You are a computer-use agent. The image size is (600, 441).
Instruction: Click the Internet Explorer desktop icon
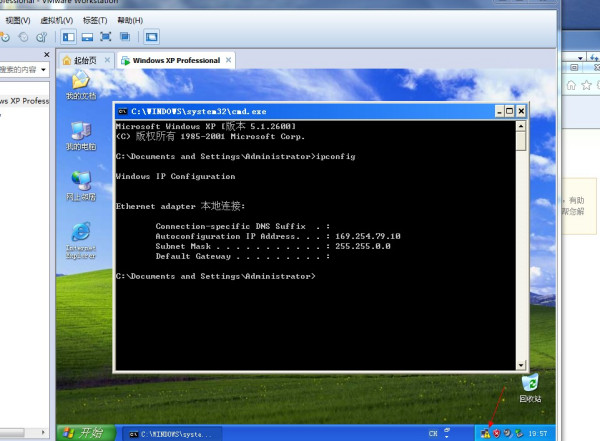[x=81, y=241]
